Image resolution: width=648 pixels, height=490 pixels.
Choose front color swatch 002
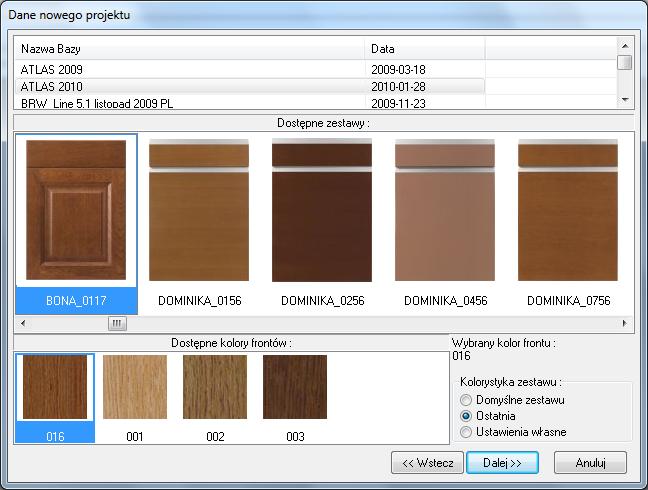pos(215,398)
